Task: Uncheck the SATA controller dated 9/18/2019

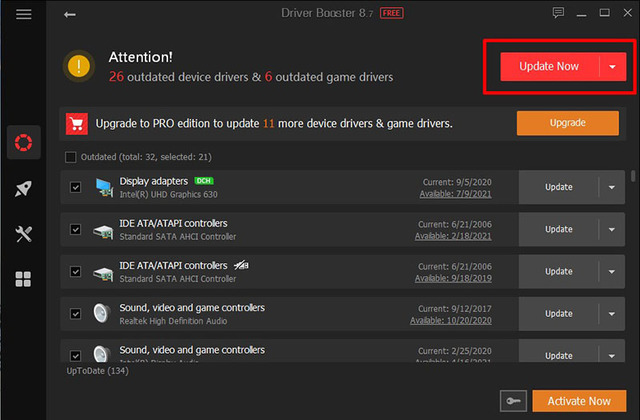Action: pos(76,271)
